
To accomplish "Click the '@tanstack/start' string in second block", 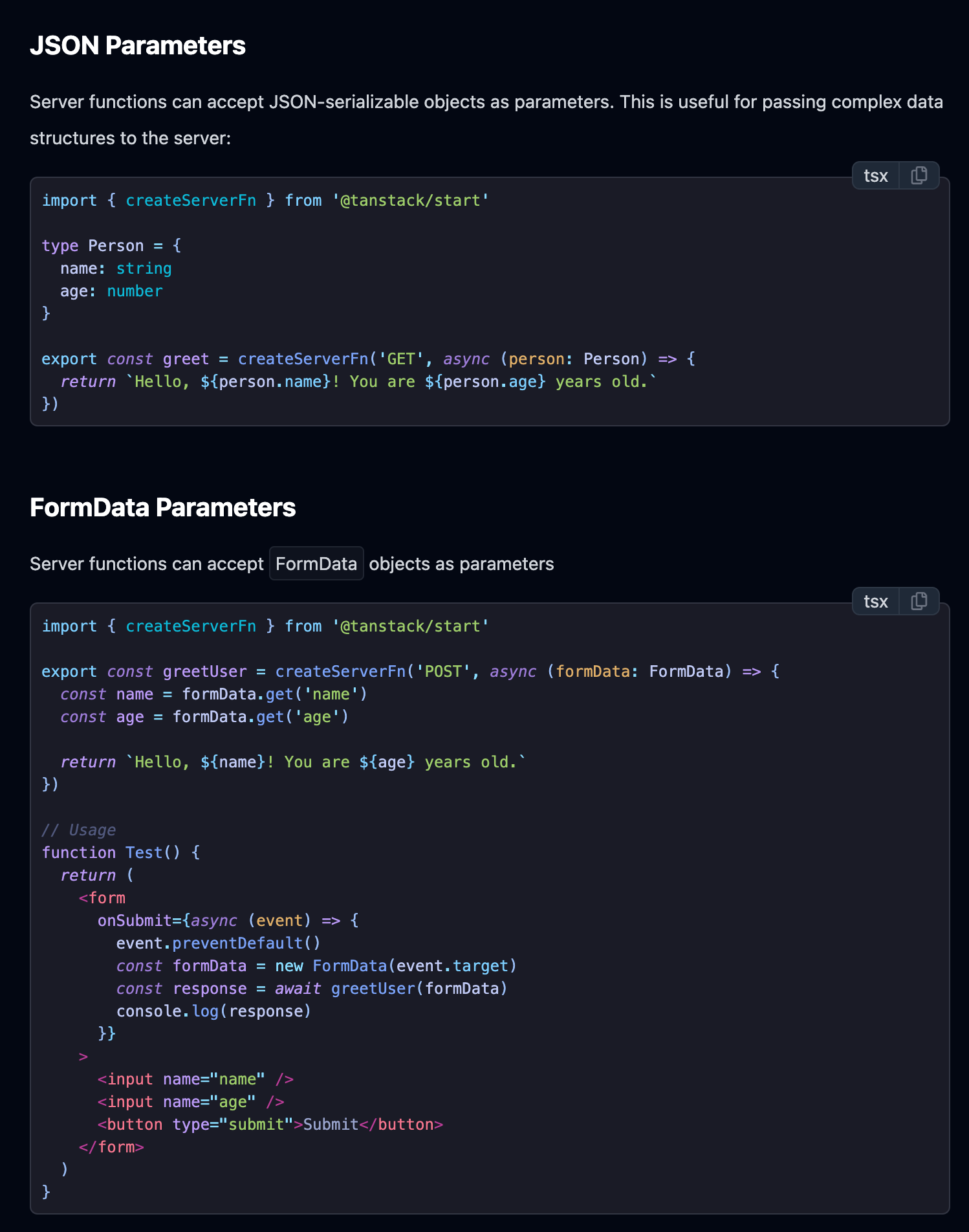I will point(411,626).
